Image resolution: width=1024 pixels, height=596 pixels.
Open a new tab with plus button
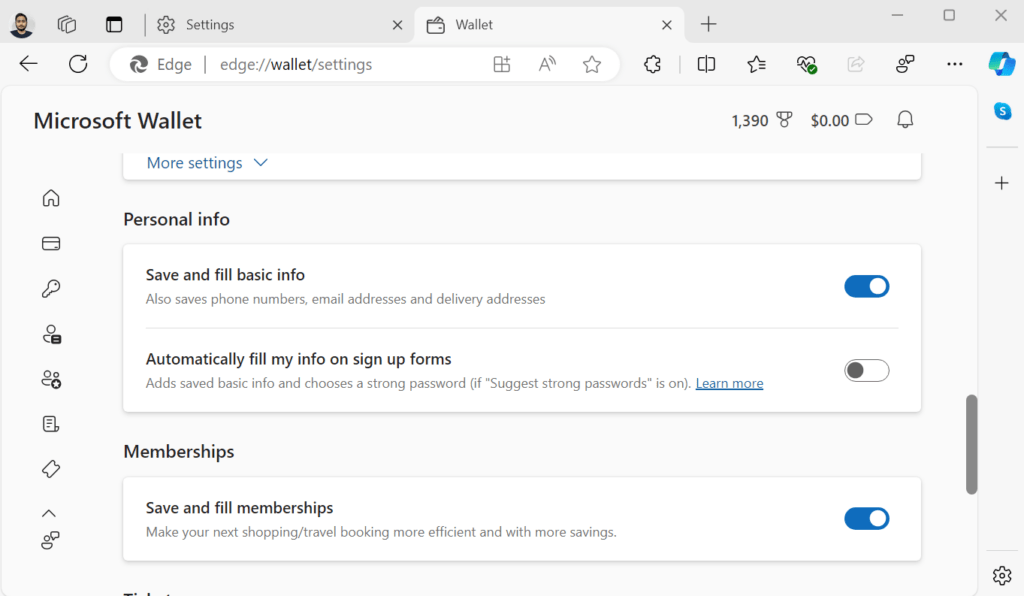(709, 24)
